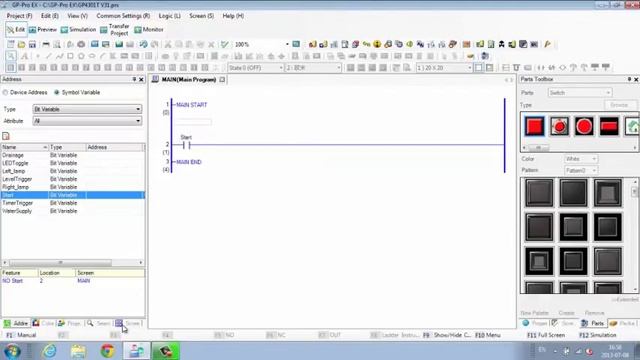Select the Line drawing tool
Screen dimensions: 640x360
click(49, 56)
